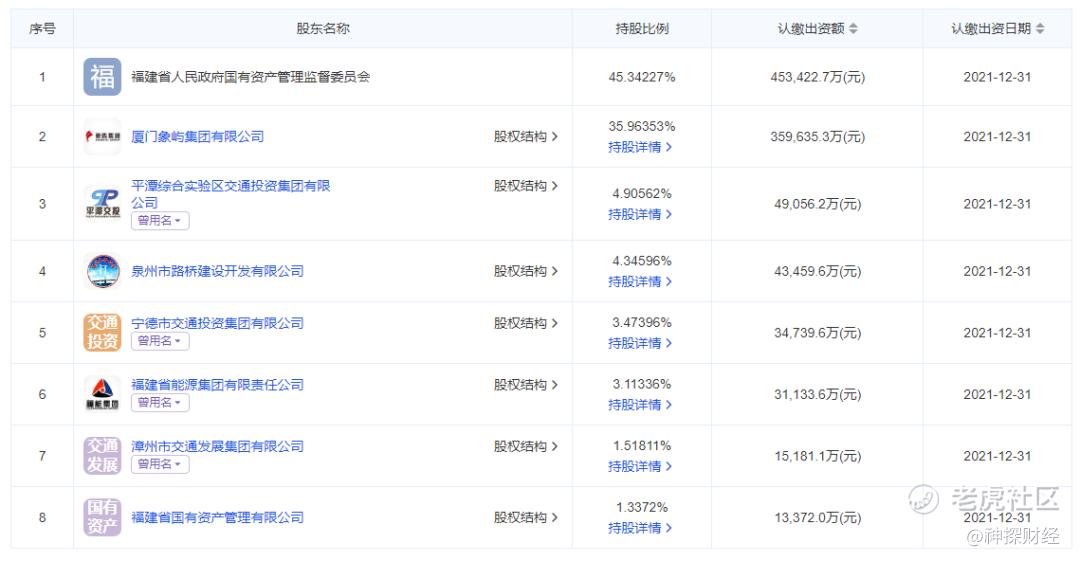Click the purple 交通发展 logo icon
The height and width of the screenshot is (561, 1080).
(102, 456)
